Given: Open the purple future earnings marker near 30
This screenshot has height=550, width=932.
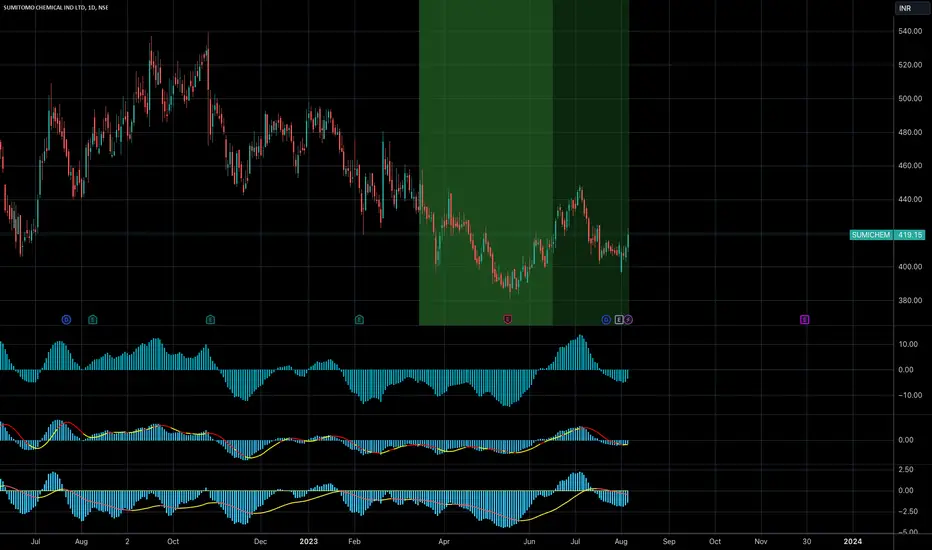Looking at the screenshot, I should [804, 320].
